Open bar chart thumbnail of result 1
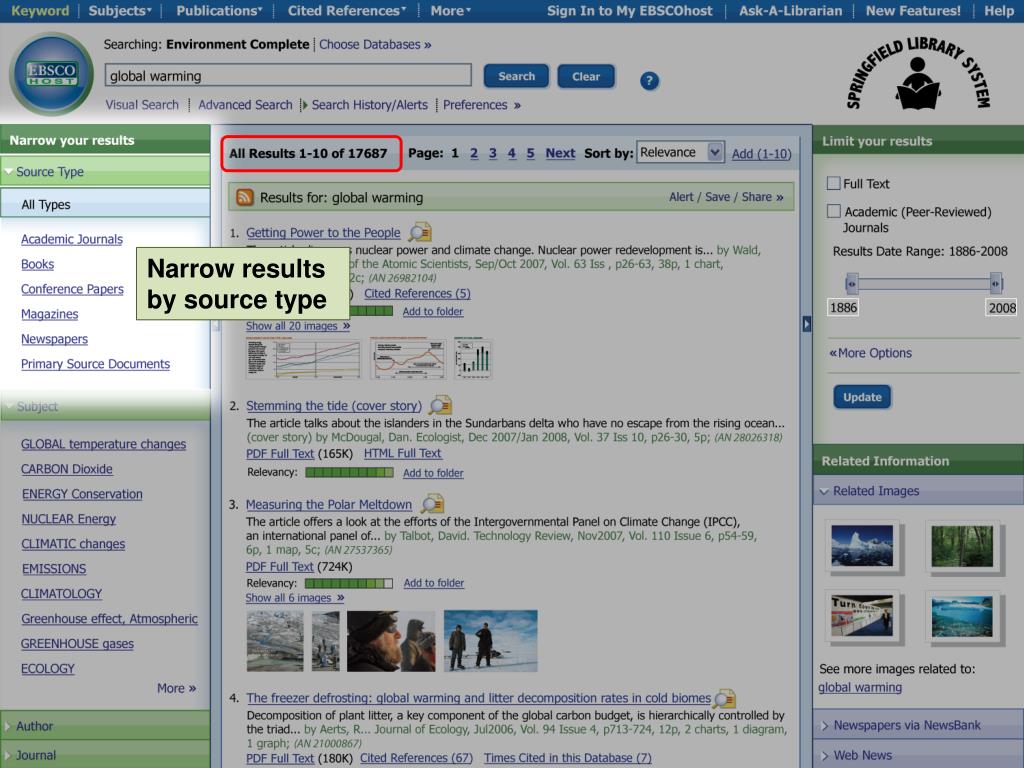 (x=473, y=358)
